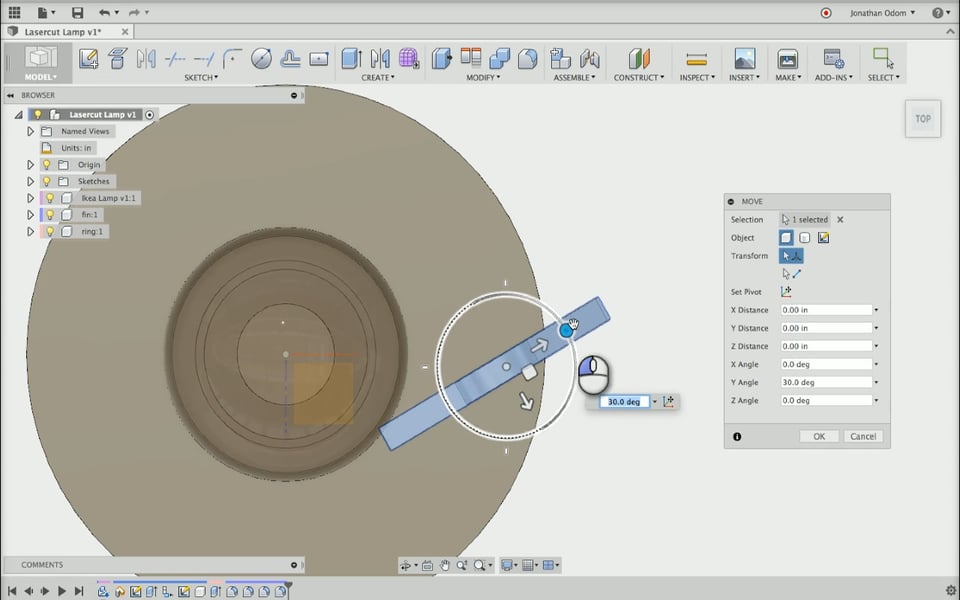Screen dimensions: 960x600
Task: Open the Y Angle value dropdown arrow
Action: (x=876, y=383)
